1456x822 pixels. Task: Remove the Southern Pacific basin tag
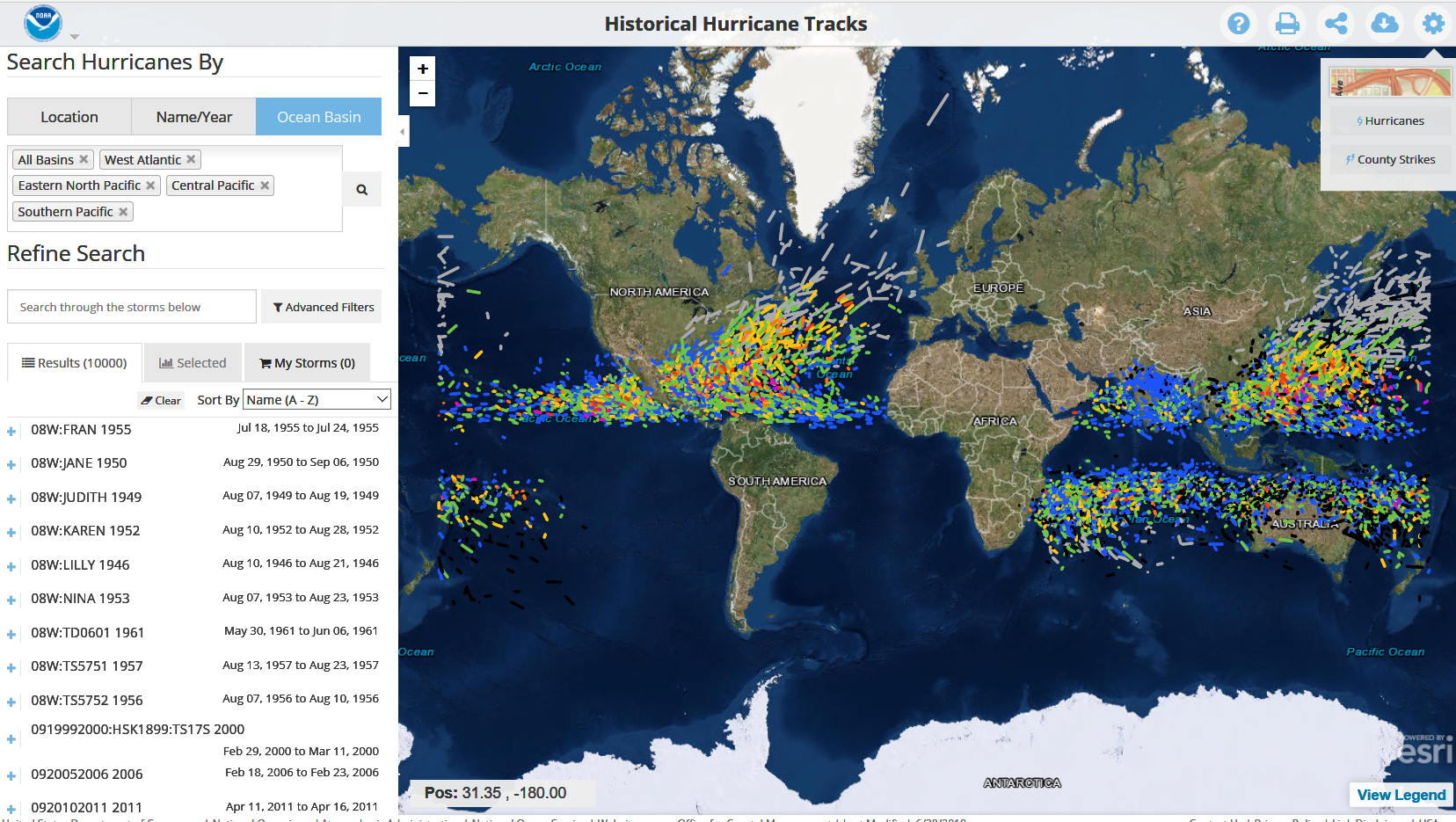(x=123, y=212)
